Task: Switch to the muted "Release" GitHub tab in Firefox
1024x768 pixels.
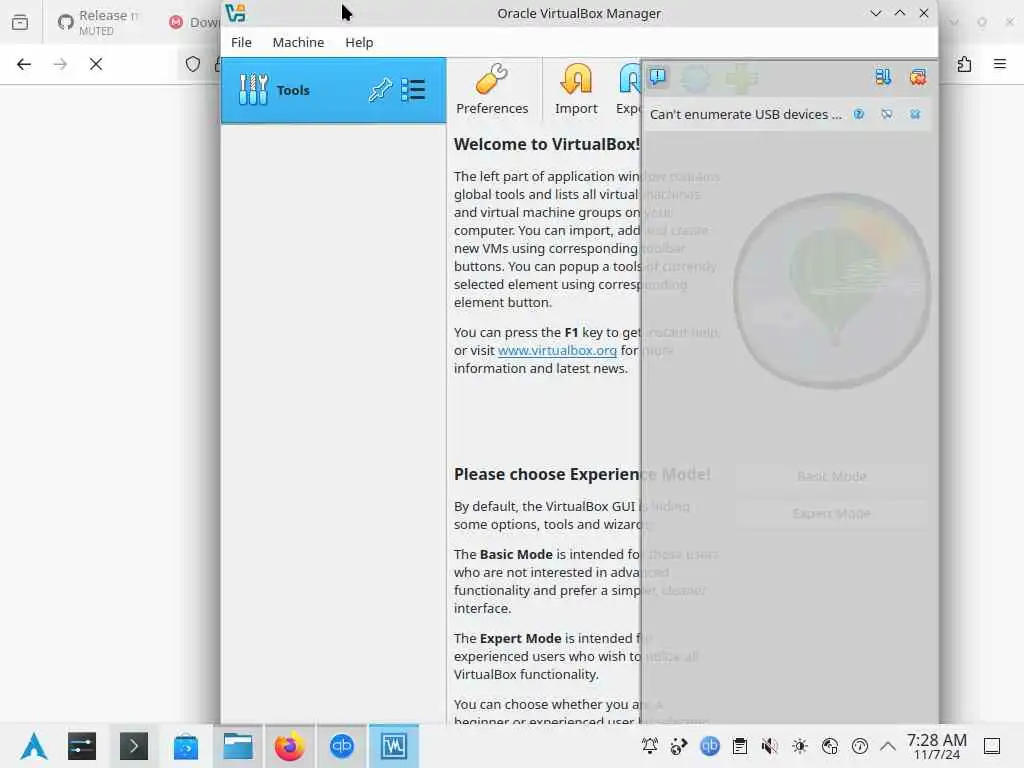Action: [x=99, y=22]
